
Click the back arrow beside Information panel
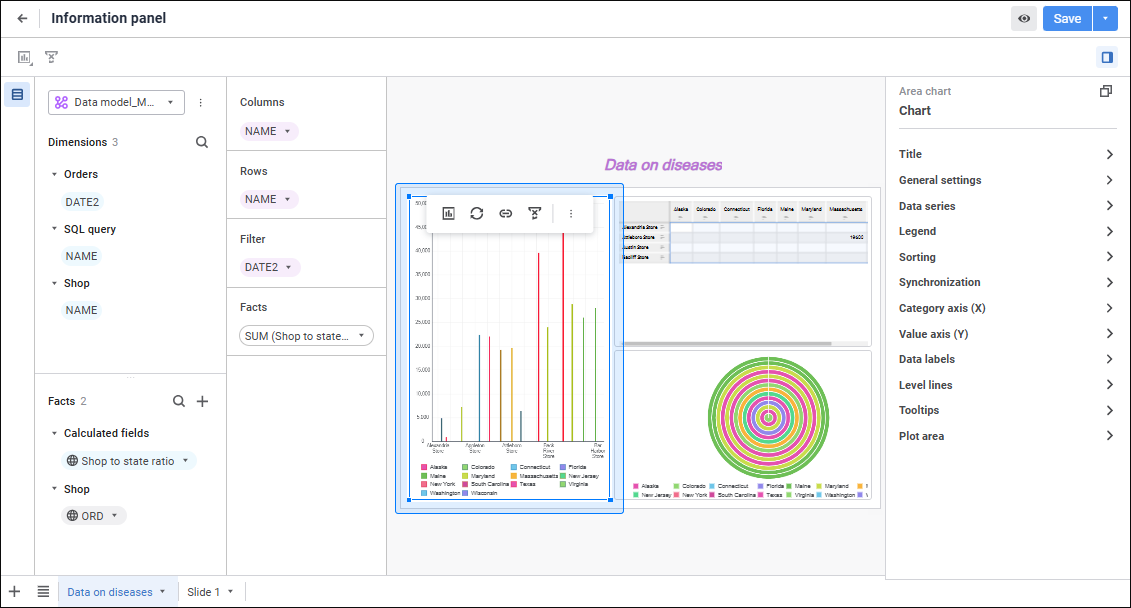pyautogui.click(x=22, y=19)
